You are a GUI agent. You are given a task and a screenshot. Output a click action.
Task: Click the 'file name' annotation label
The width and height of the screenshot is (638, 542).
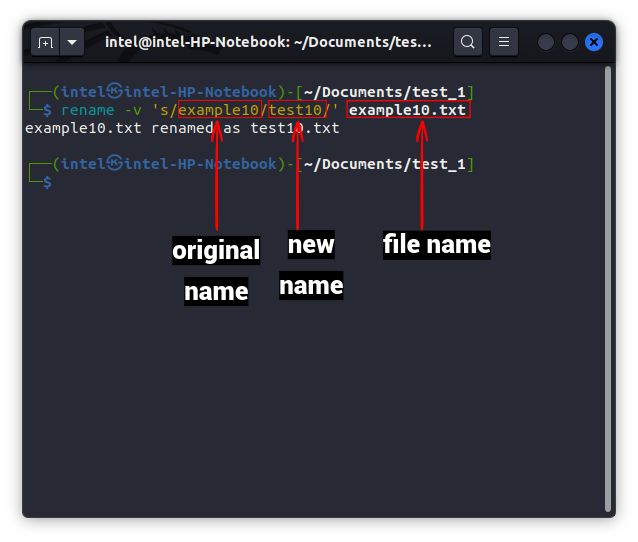tap(436, 245)
